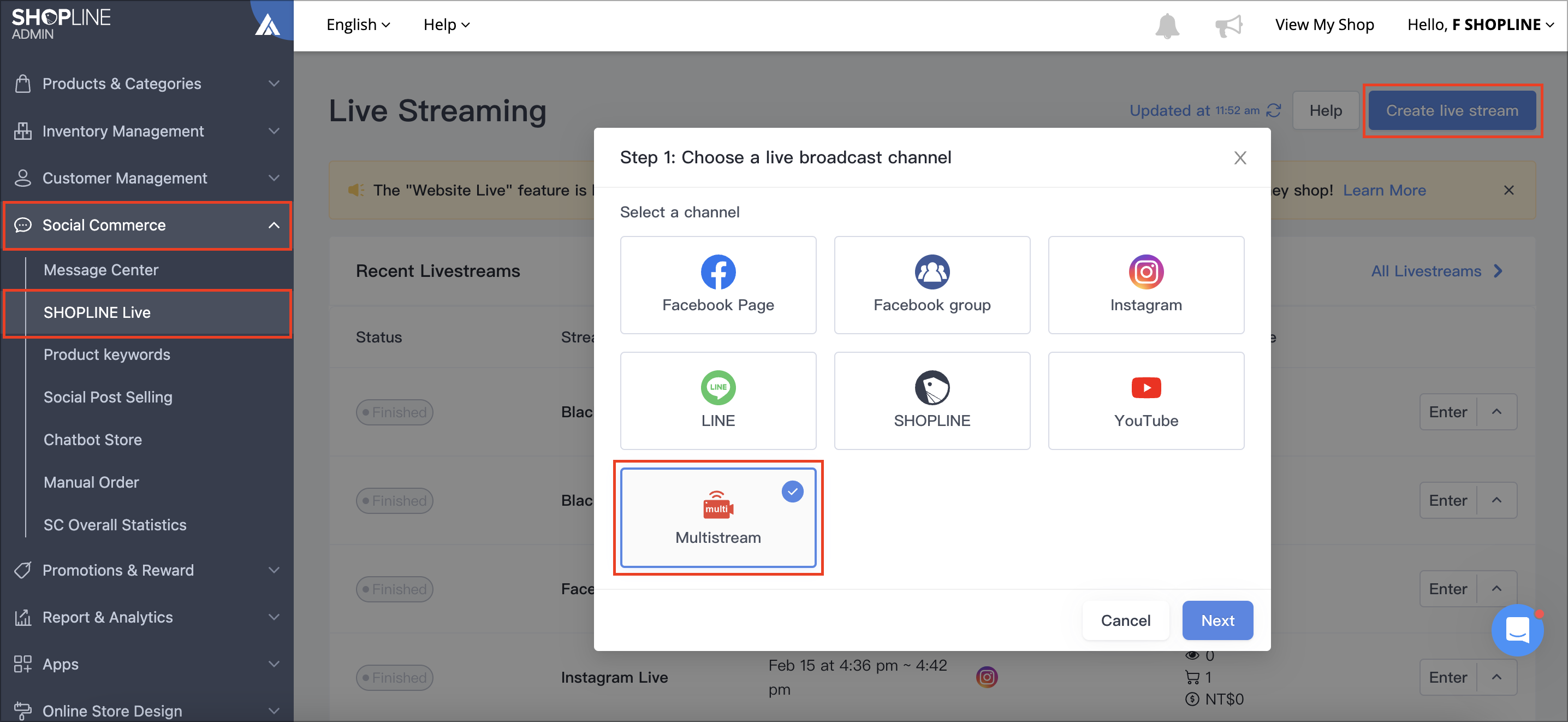Close the channel selection dialog

[1240, 158]
